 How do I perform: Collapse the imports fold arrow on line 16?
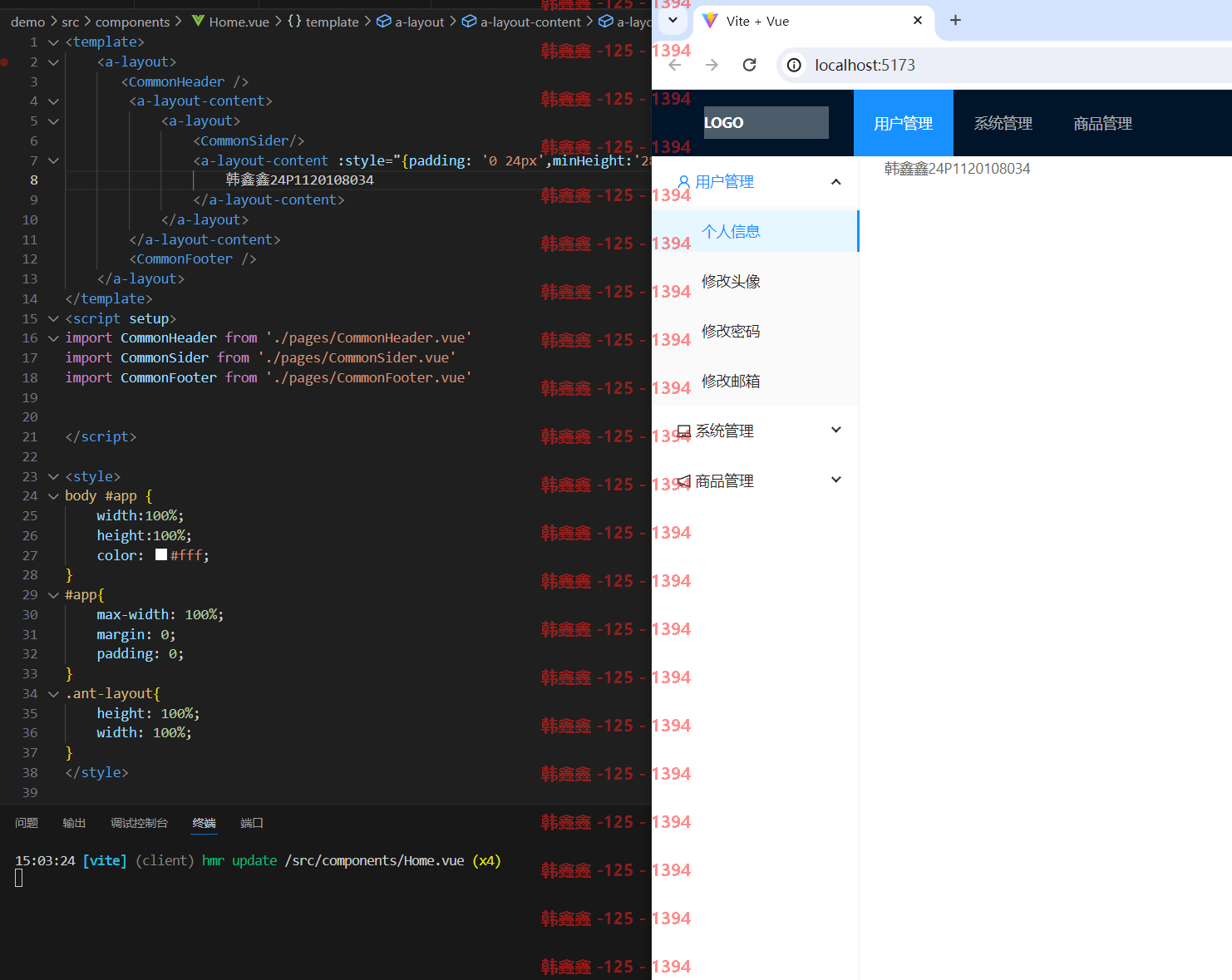[53, 338]
